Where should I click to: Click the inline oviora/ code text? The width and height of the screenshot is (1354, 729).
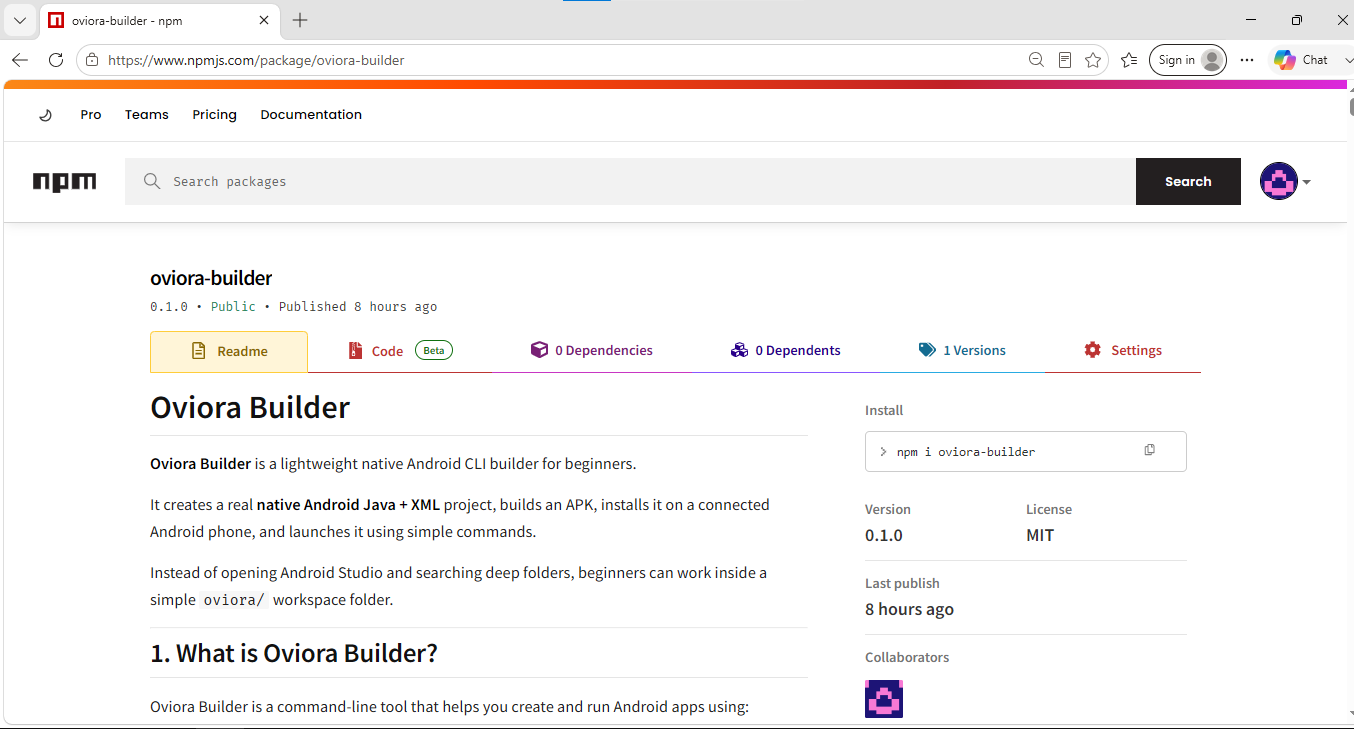235,600
